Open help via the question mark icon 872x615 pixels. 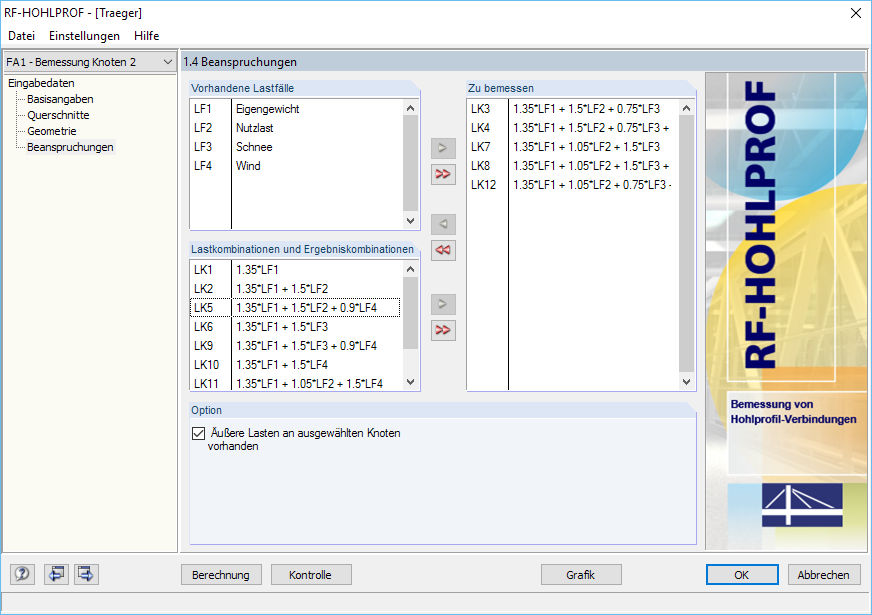[x=21, y=574]
